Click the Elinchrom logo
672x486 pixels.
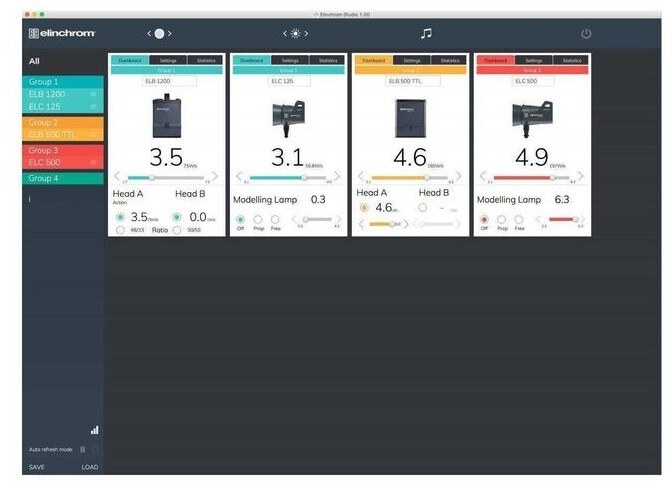click(x=62, y=34)
